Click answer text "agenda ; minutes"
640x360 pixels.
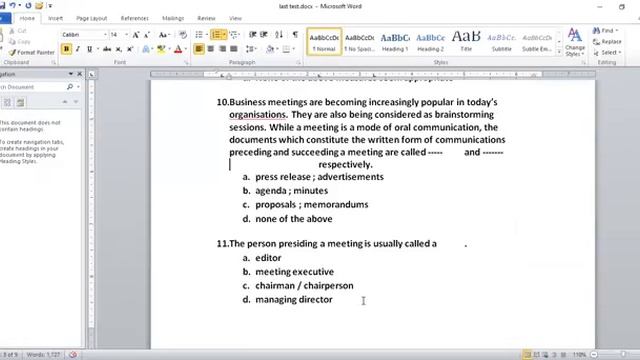coord(291,191)
